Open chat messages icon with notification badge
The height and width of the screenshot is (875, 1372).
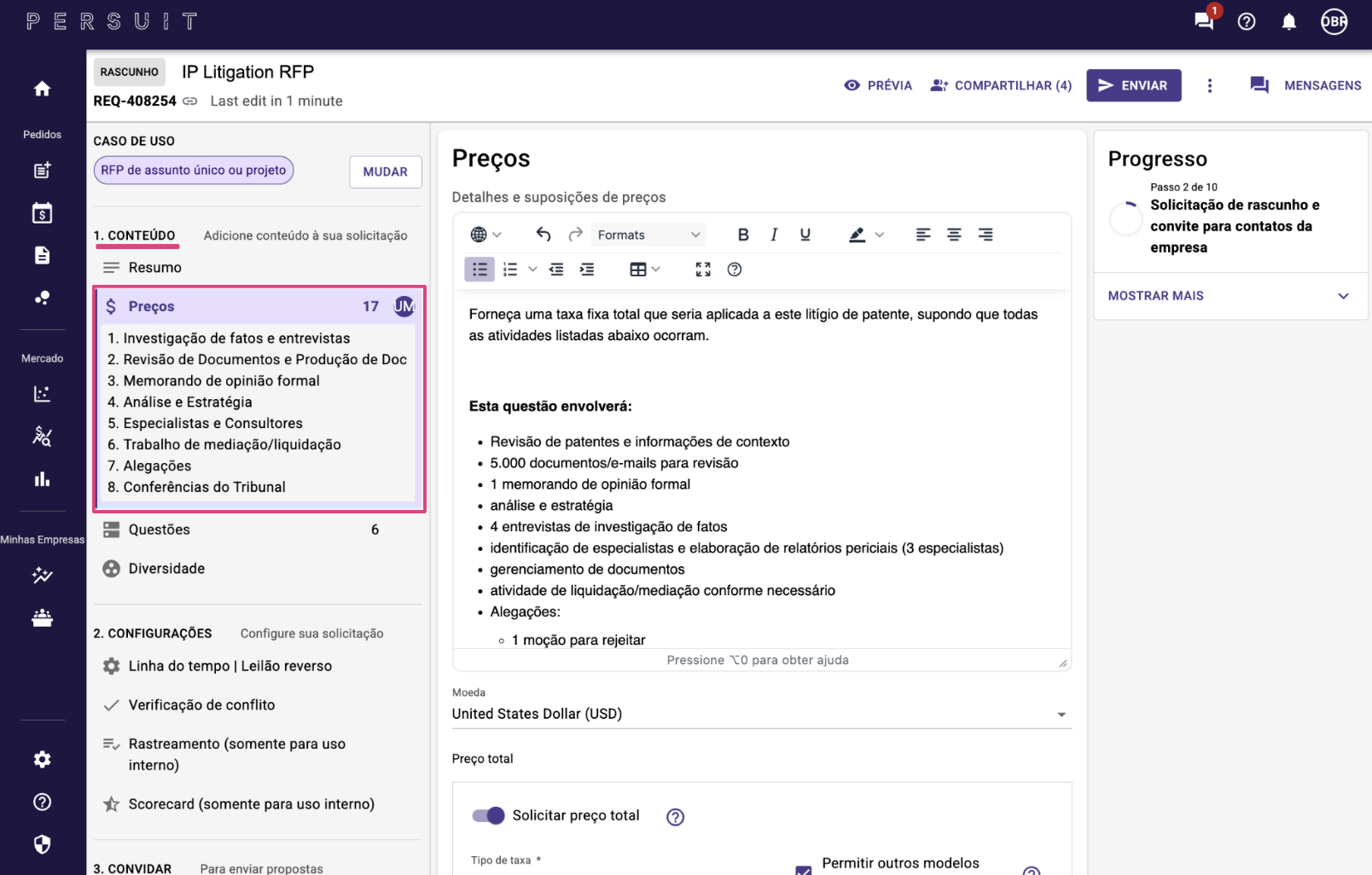pyautogui.click(x=1204, y=21)
